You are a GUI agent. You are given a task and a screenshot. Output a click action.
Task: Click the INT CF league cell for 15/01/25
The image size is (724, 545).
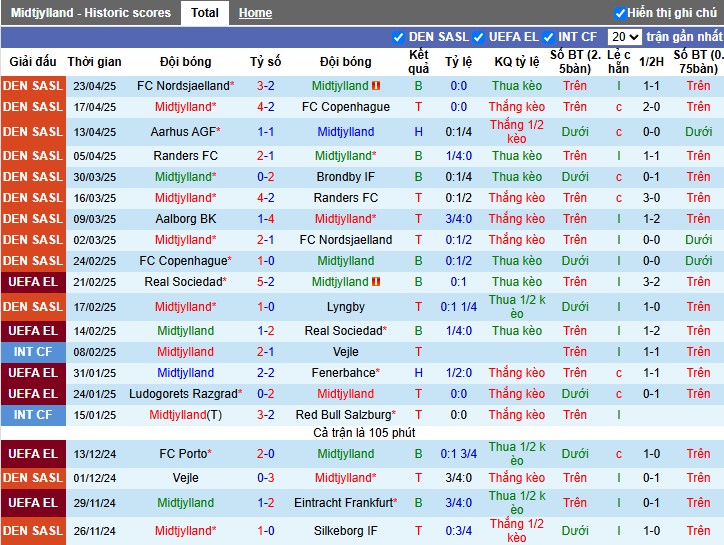(x=33, y=415)
